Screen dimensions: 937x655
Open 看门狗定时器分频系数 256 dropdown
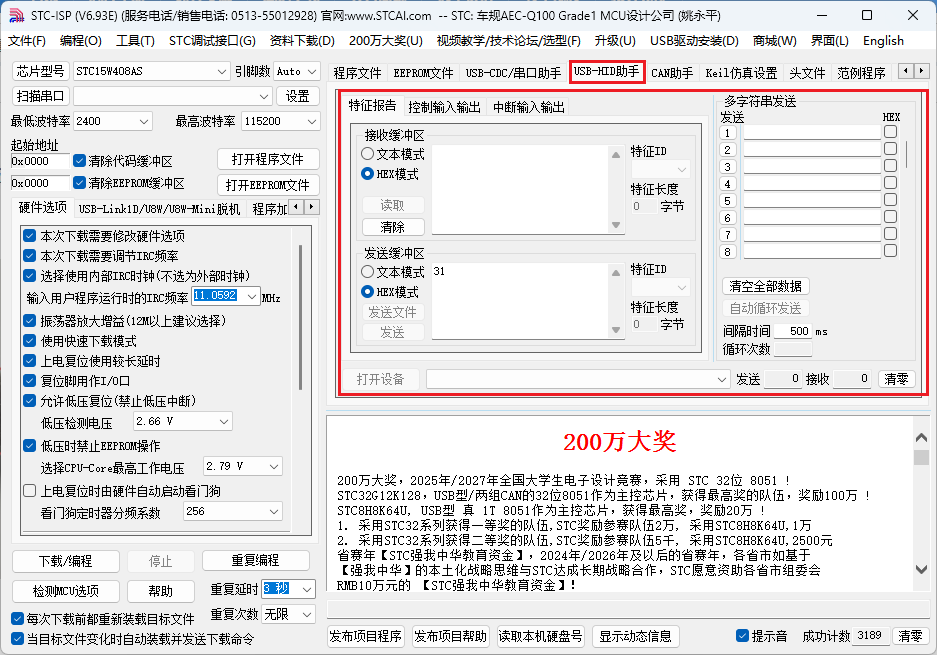click(233, 512)
